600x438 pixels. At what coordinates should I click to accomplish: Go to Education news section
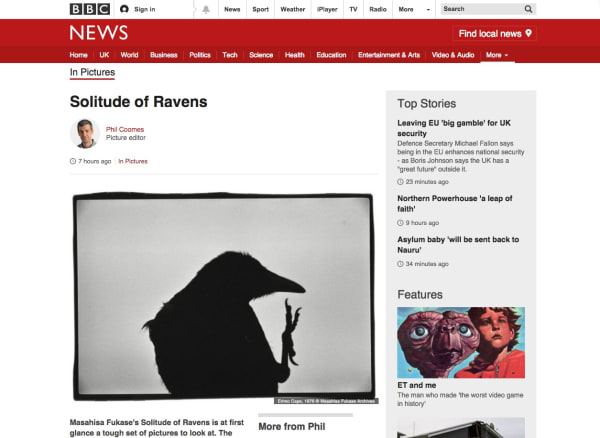pyautogui.click(x=331, y=55)
